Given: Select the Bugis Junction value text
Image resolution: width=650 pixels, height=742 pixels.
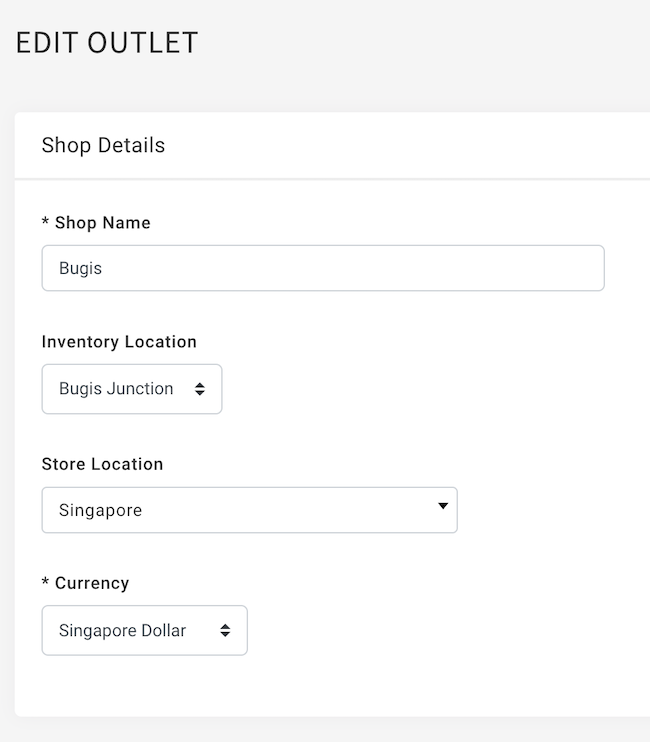Looking at the screenshot, I should [x=116, y=389].
